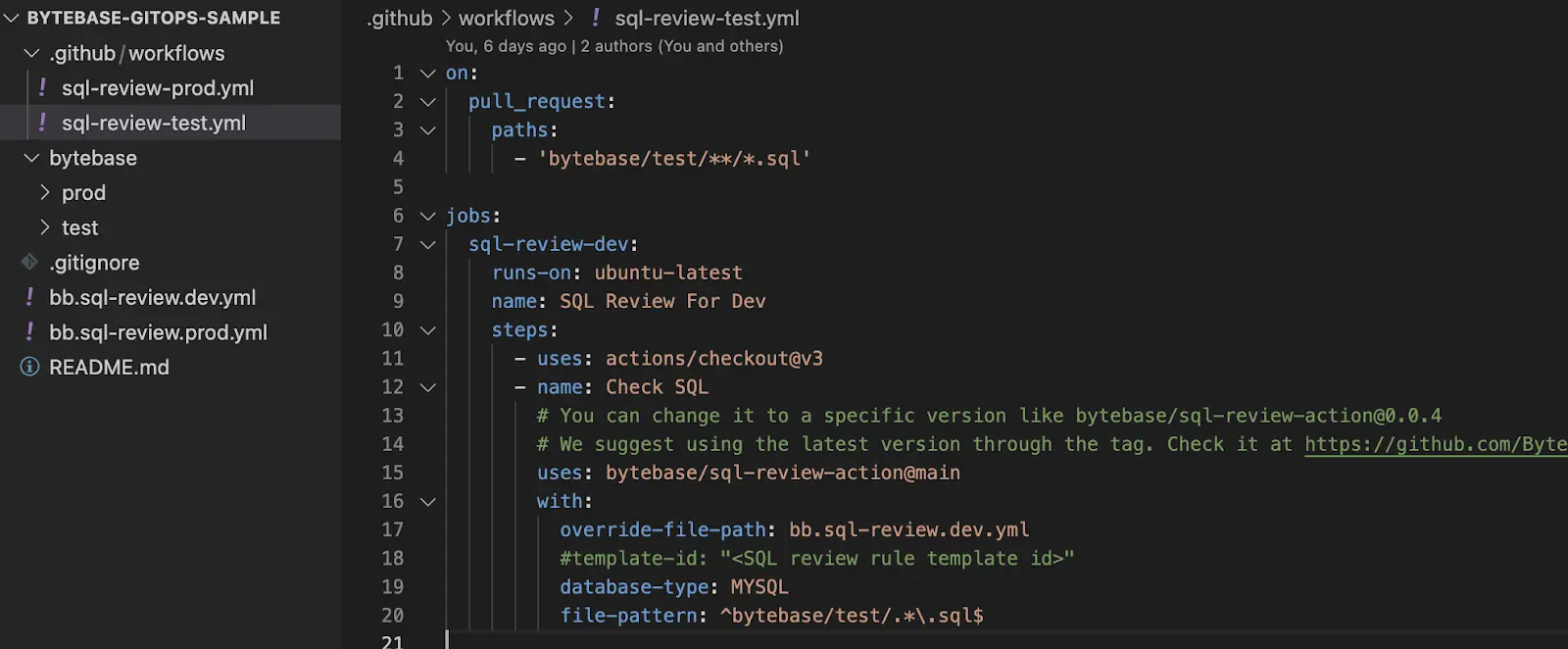Fold the steps block at line 10

point(428,330)
